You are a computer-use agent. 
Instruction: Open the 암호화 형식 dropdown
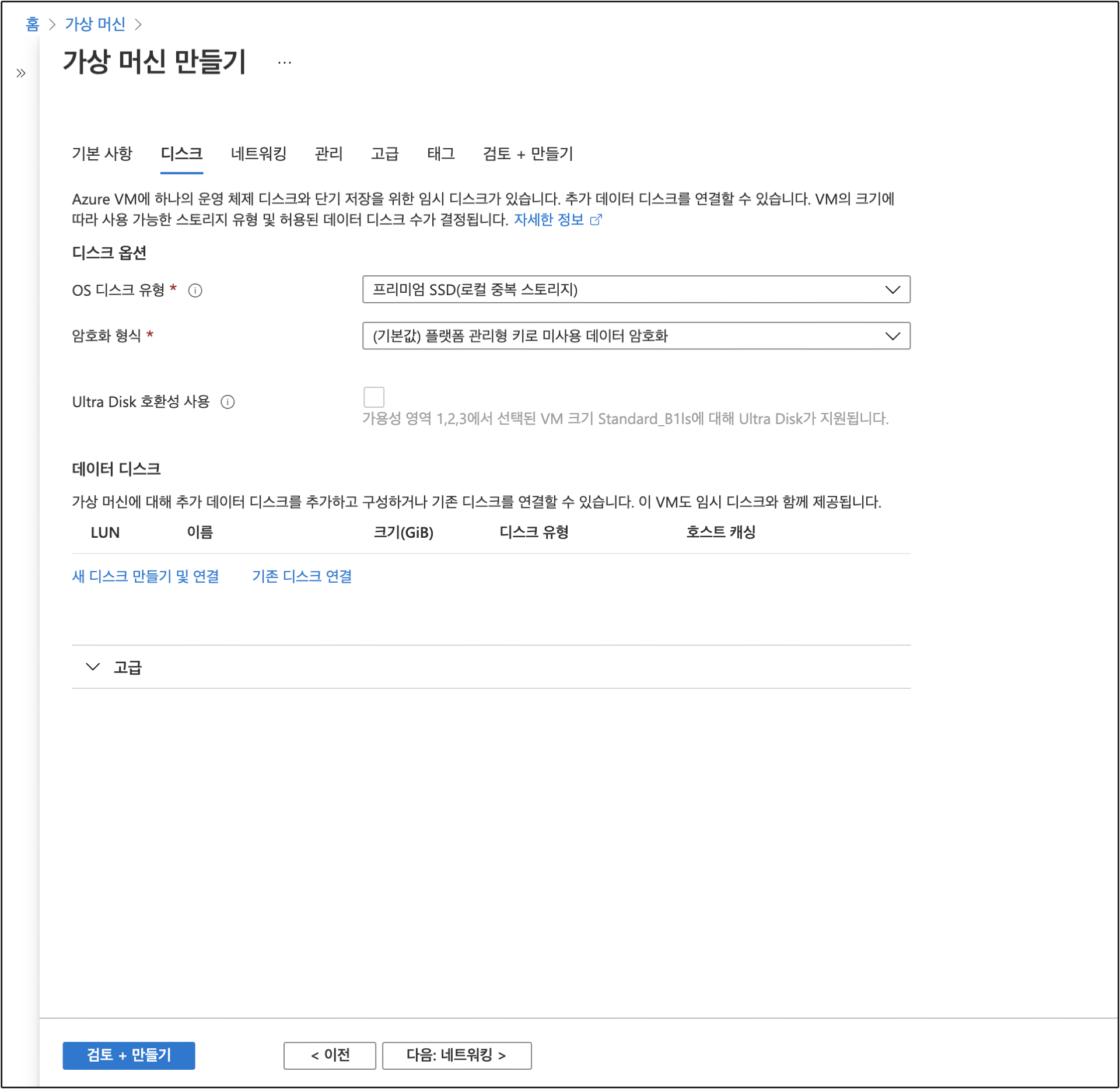(635, 336)
